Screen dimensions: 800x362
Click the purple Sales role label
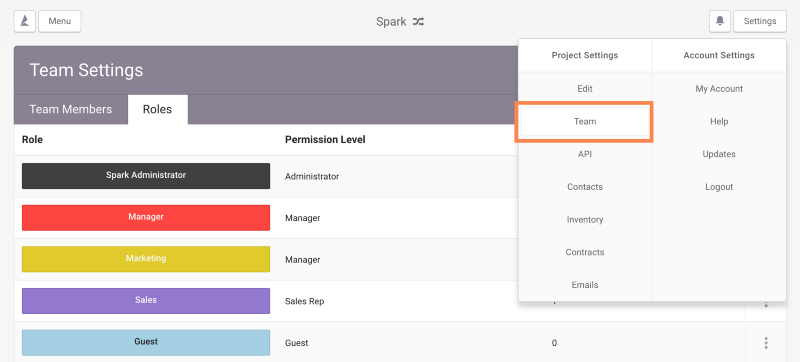click(146, 301)
